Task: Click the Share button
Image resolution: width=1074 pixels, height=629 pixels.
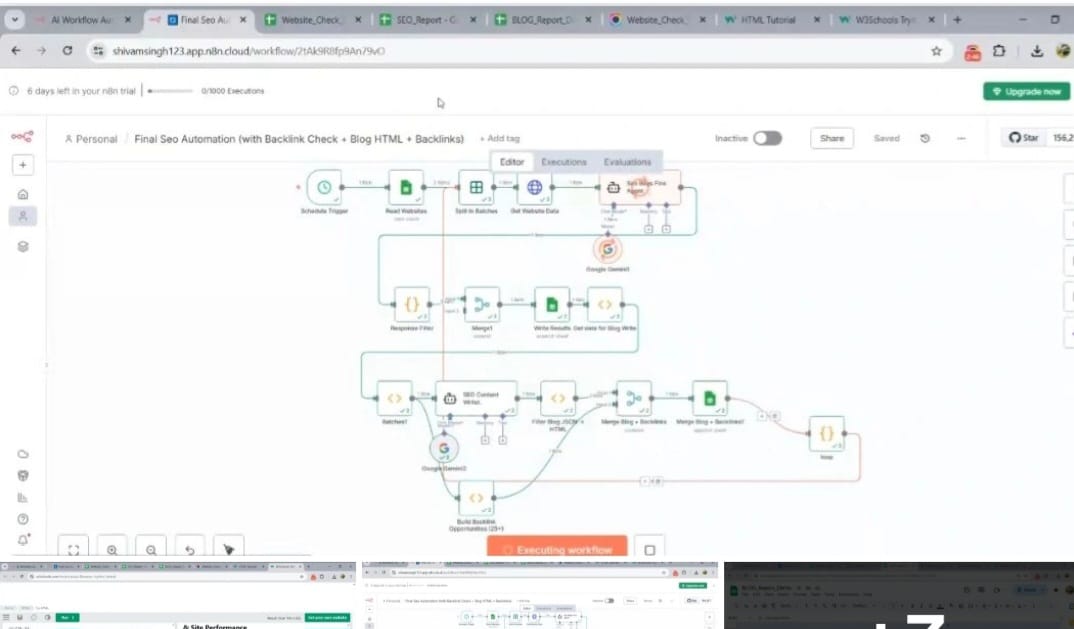Action: pyautogui.click(x=832, y=138)
